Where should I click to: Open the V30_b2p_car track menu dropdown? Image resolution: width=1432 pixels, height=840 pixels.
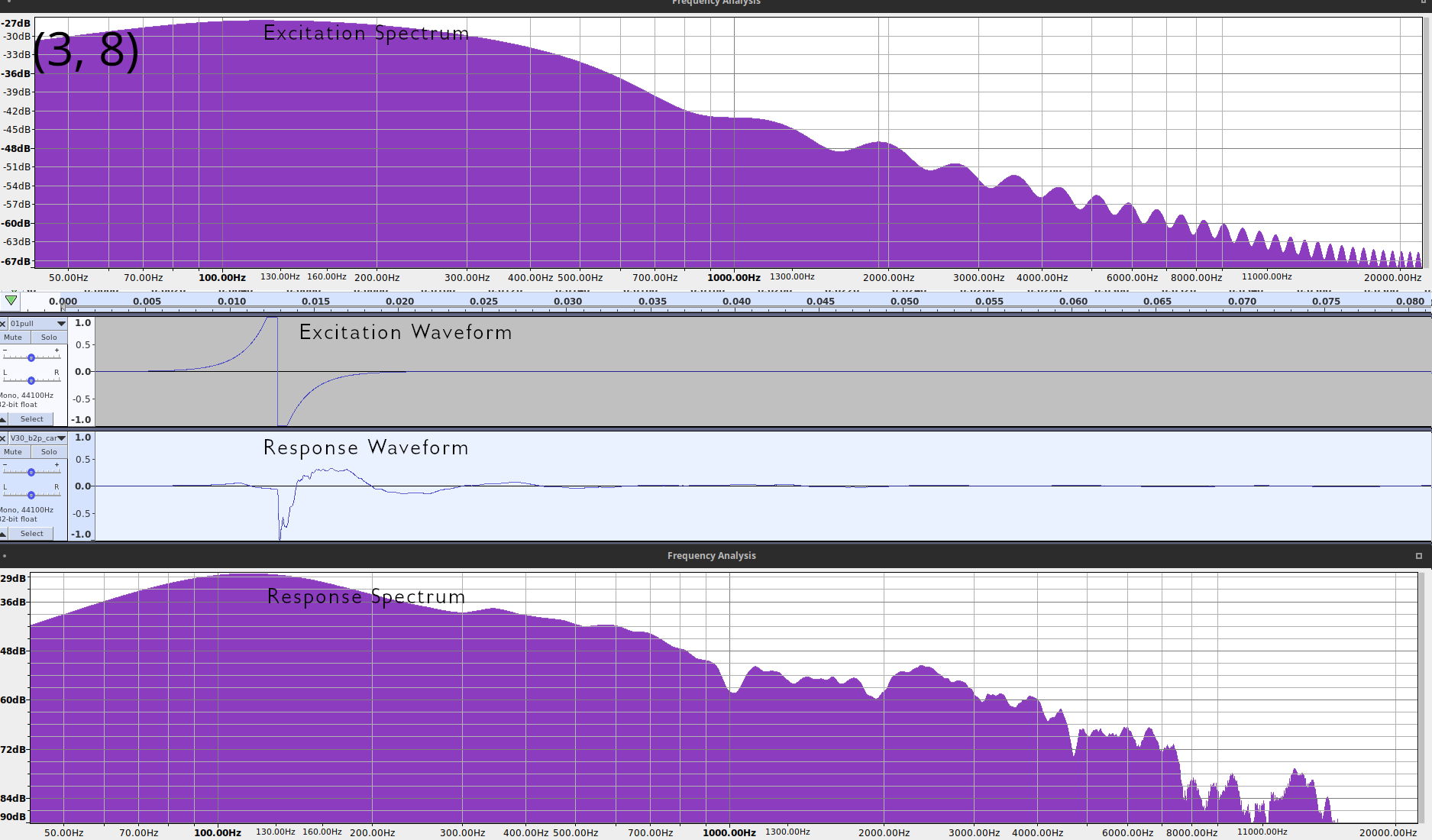[x=38, y=438]
